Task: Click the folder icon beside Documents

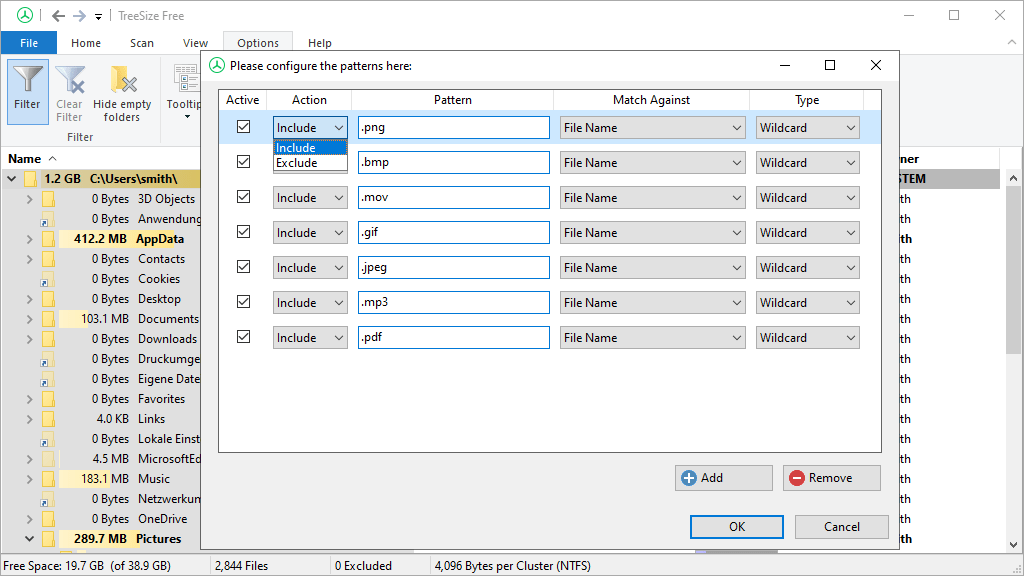Action: [x=48, y=319]
